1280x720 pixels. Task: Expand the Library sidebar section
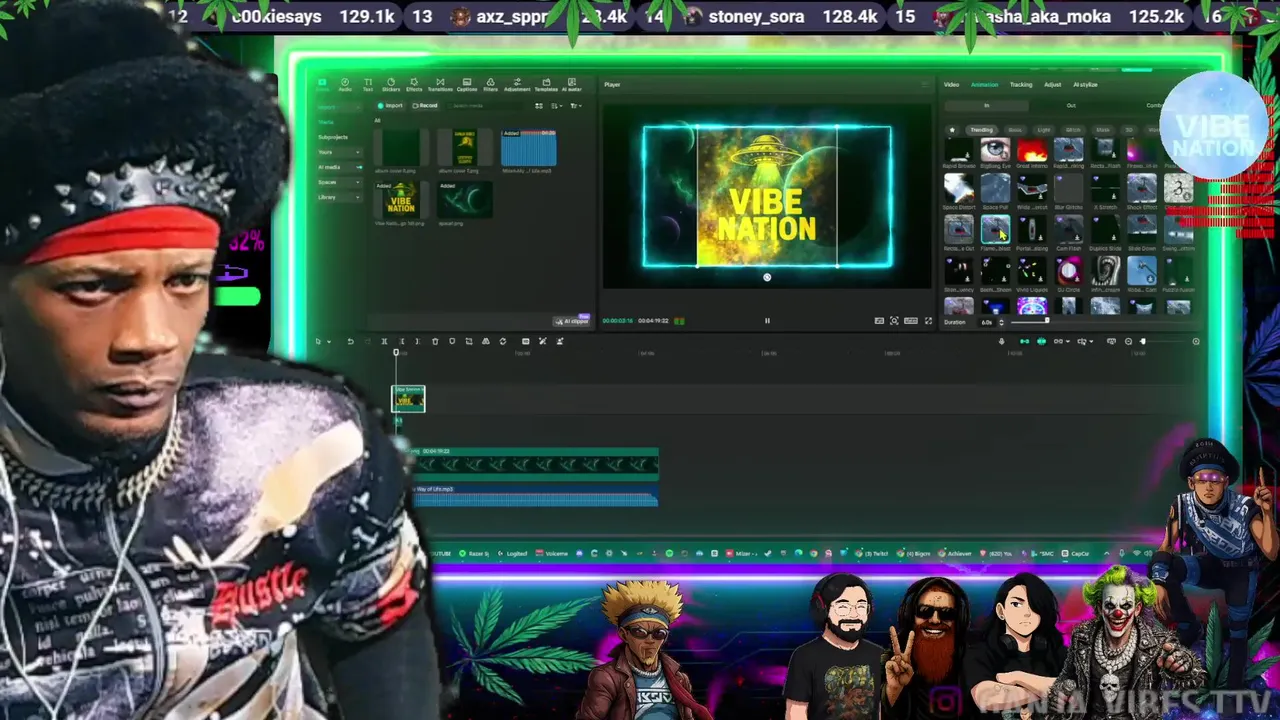tap(339, 197)
